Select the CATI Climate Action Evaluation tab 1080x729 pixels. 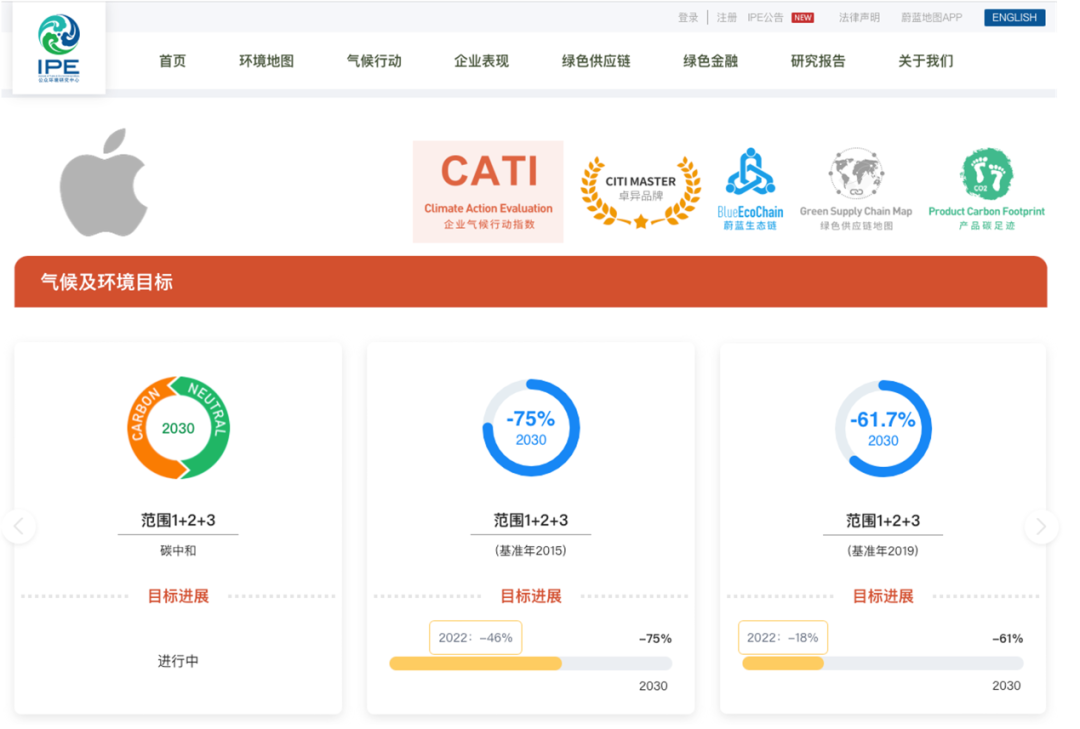[x=488, y=192]
